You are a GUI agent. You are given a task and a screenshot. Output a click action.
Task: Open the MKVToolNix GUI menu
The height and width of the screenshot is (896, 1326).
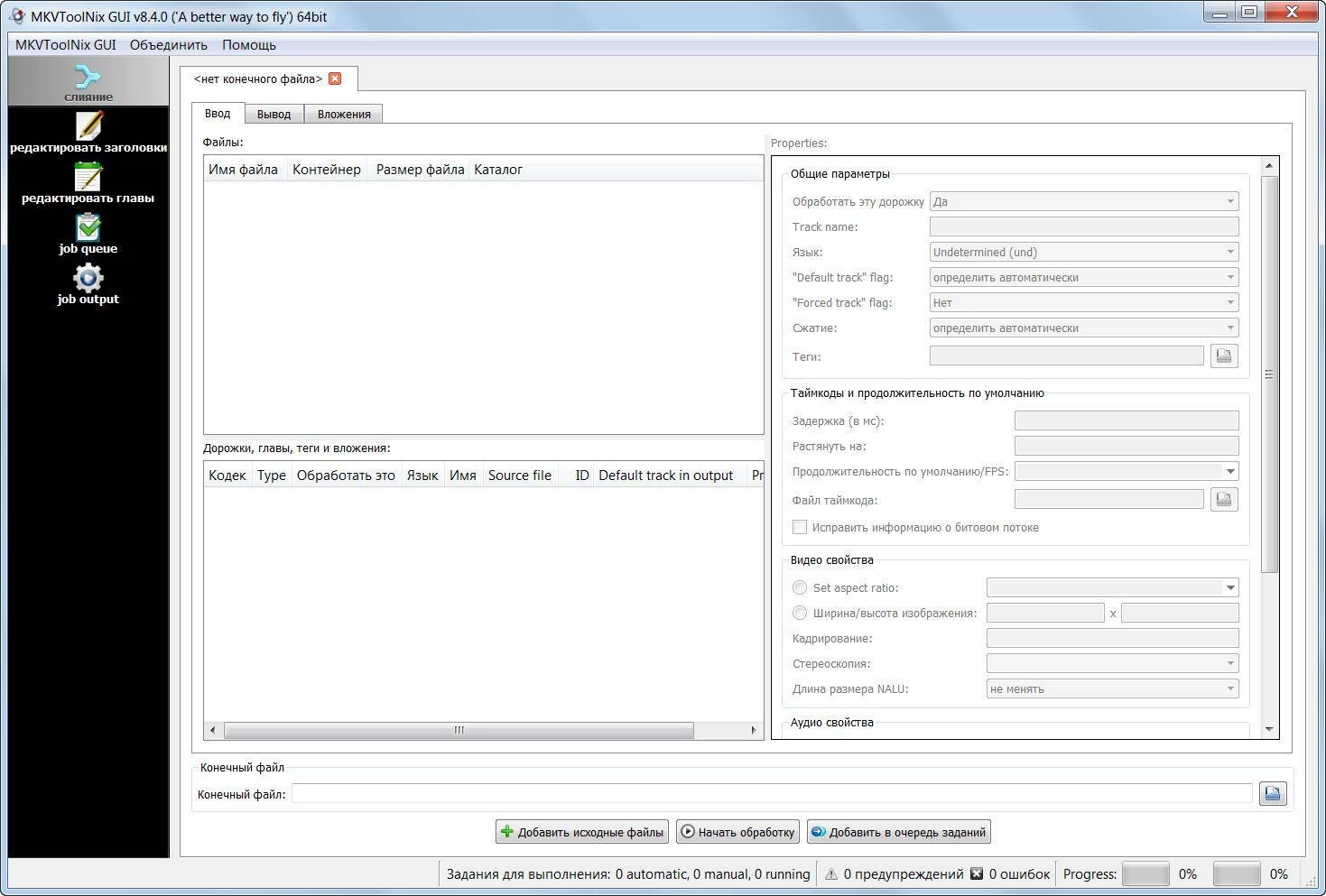tap(65, 44)
